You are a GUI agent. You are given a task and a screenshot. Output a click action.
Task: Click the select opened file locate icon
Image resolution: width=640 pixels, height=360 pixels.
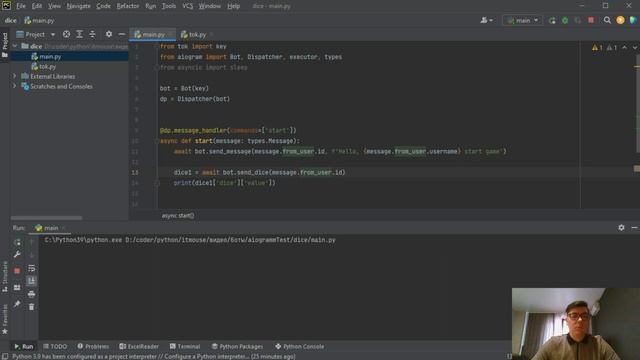[66, 34]
